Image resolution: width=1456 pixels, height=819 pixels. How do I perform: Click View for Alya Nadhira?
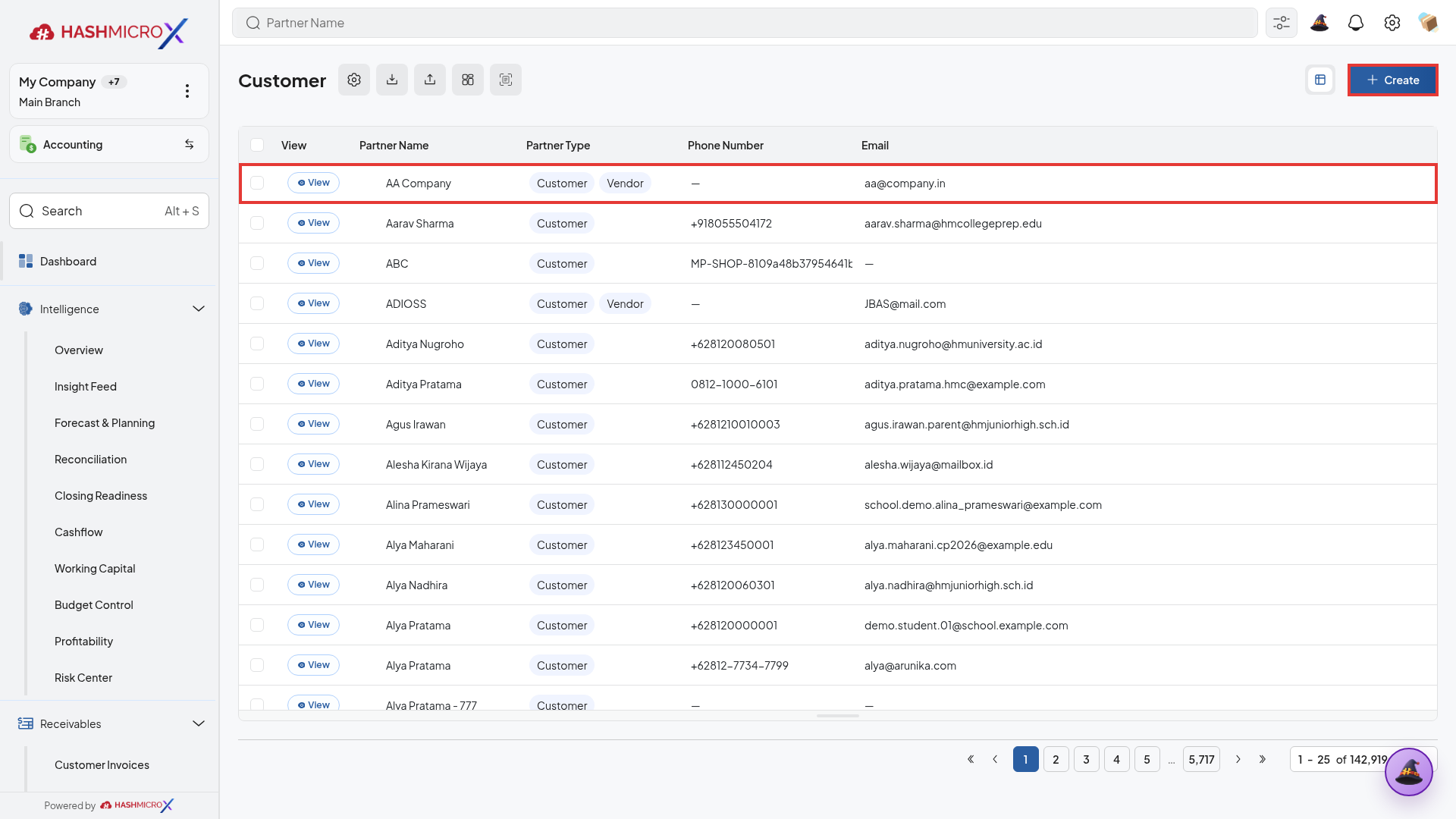click(x=313, y=585)
